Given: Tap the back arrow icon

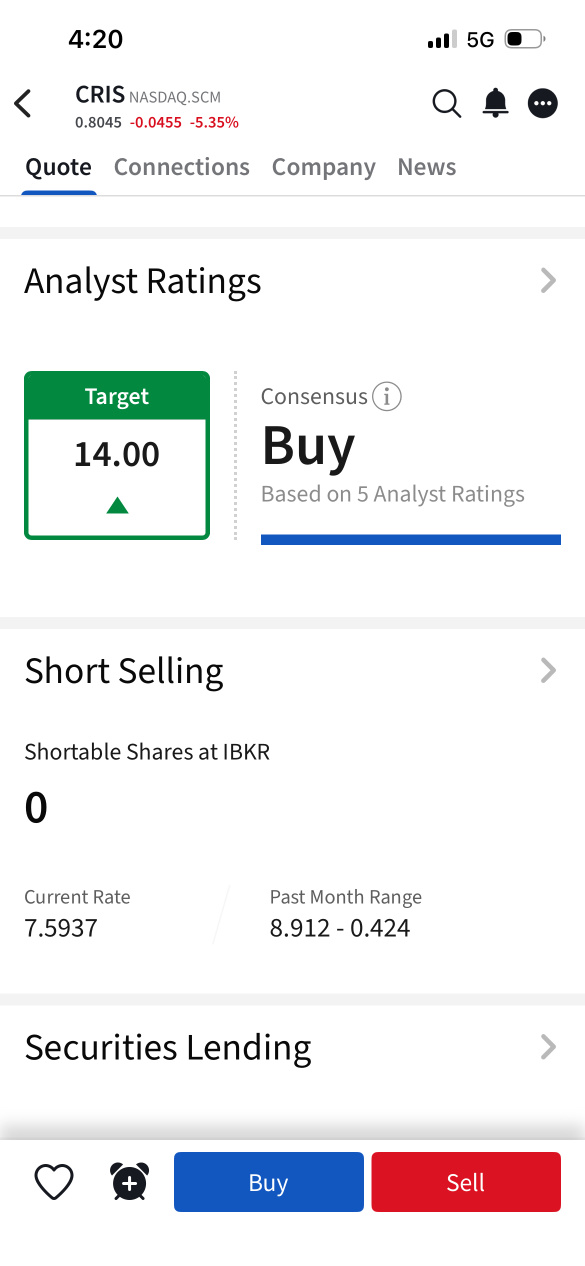Looking at the screenshot, I should point(23,103).
